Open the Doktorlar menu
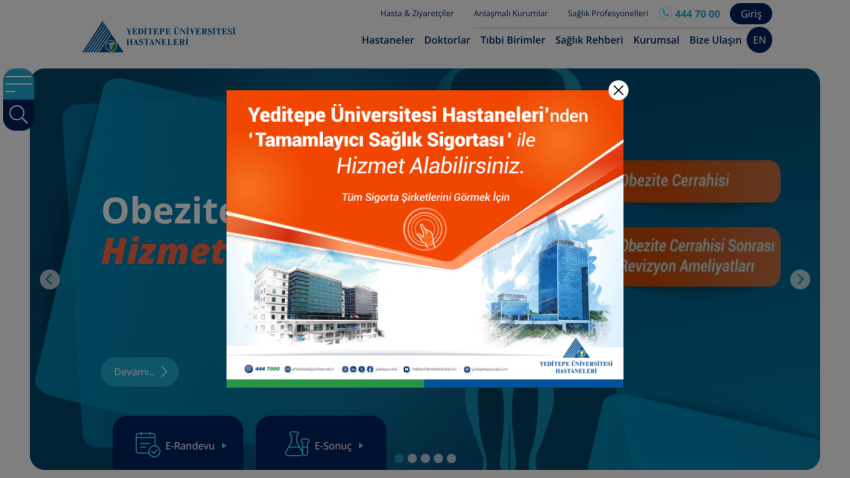 [447, 40]
